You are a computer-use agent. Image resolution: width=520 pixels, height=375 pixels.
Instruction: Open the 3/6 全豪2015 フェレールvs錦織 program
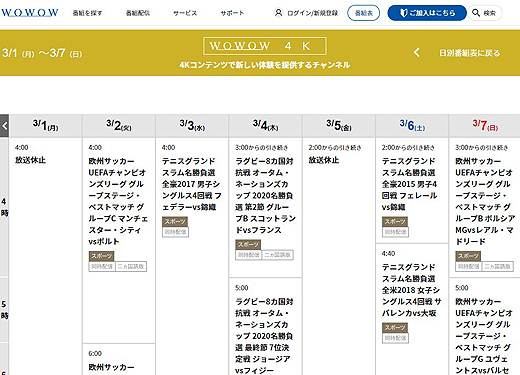click(x=409, y=184)
